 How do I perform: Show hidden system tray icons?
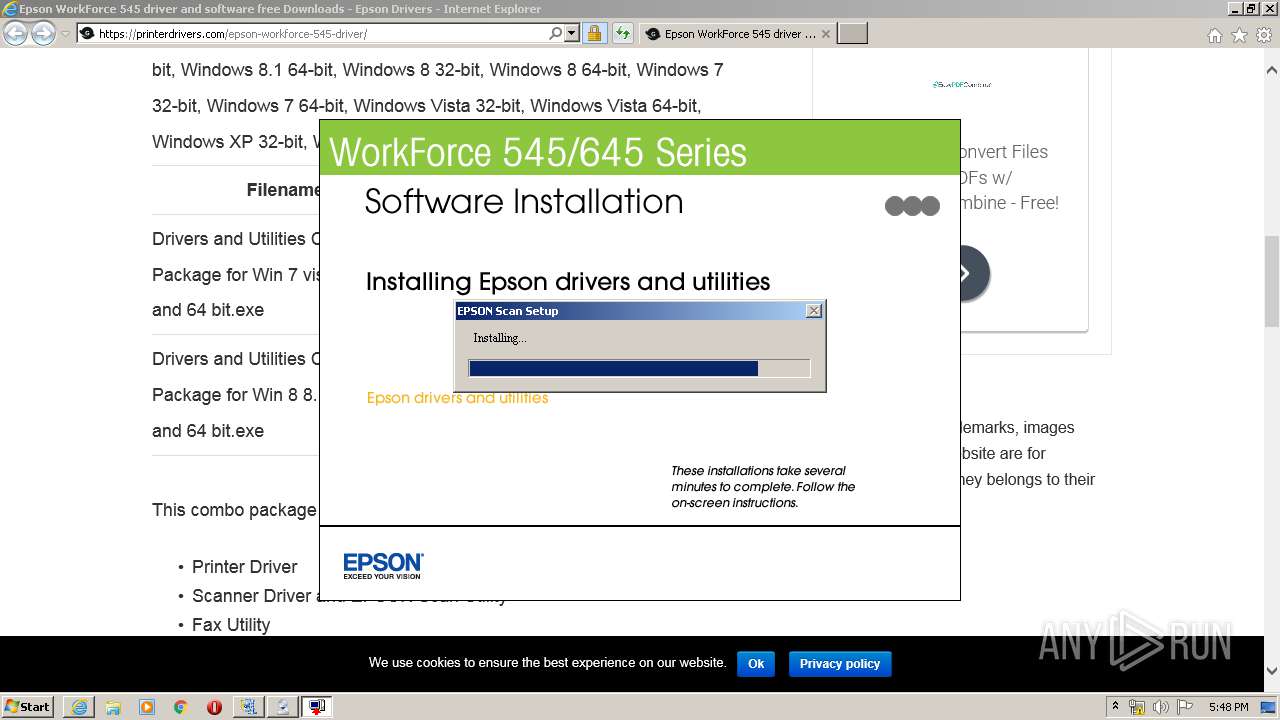pyautogui.click(x=1115, y=707)
